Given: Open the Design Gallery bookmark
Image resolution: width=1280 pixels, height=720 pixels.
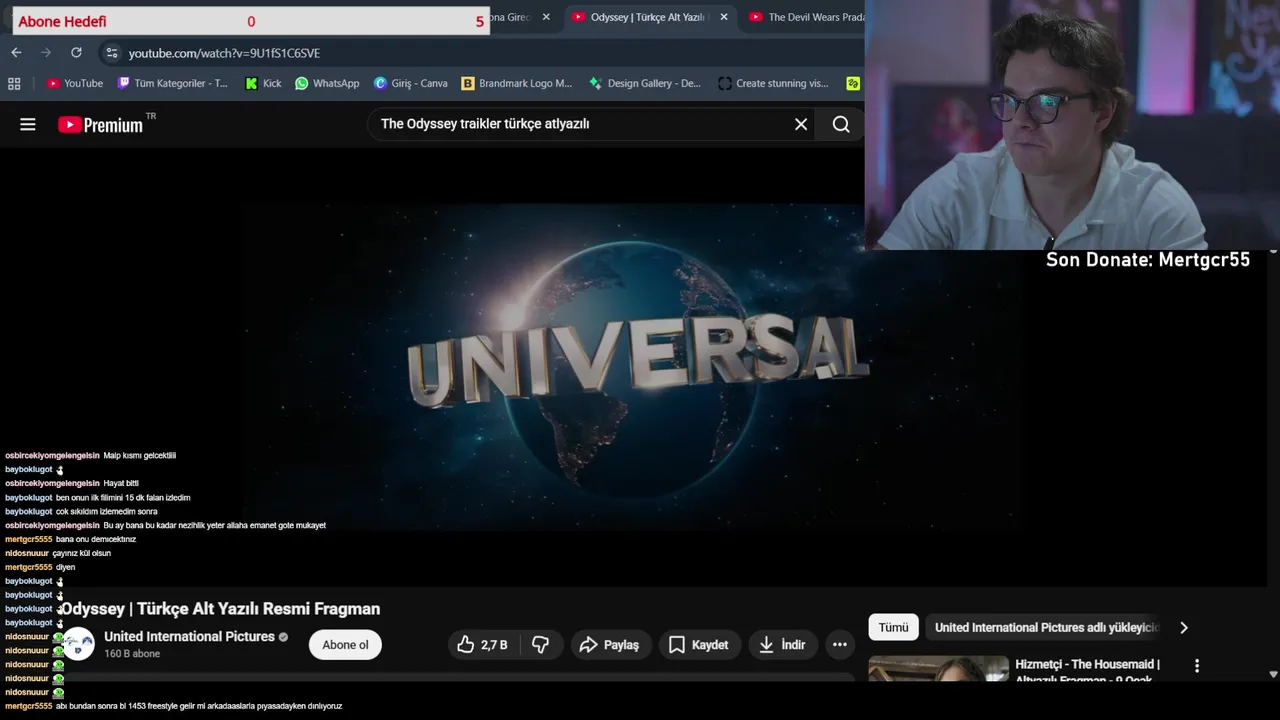Looking at the screenshot, I should (x=645, y=84).
